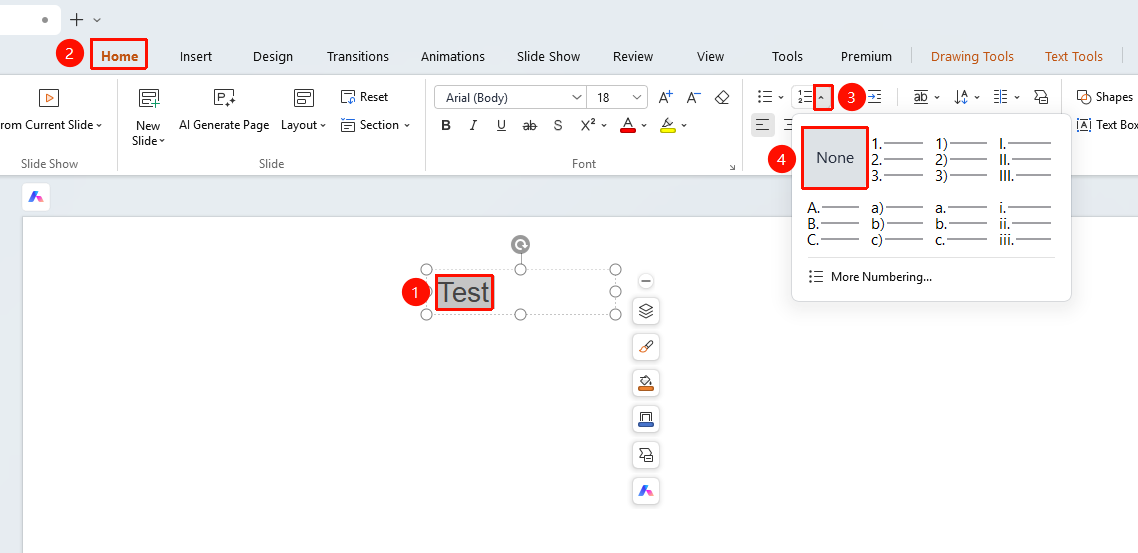Toggle strikethrough formatting
Image resolution: width=1138 pixels, height=553 pixels.
coord(530,126)
